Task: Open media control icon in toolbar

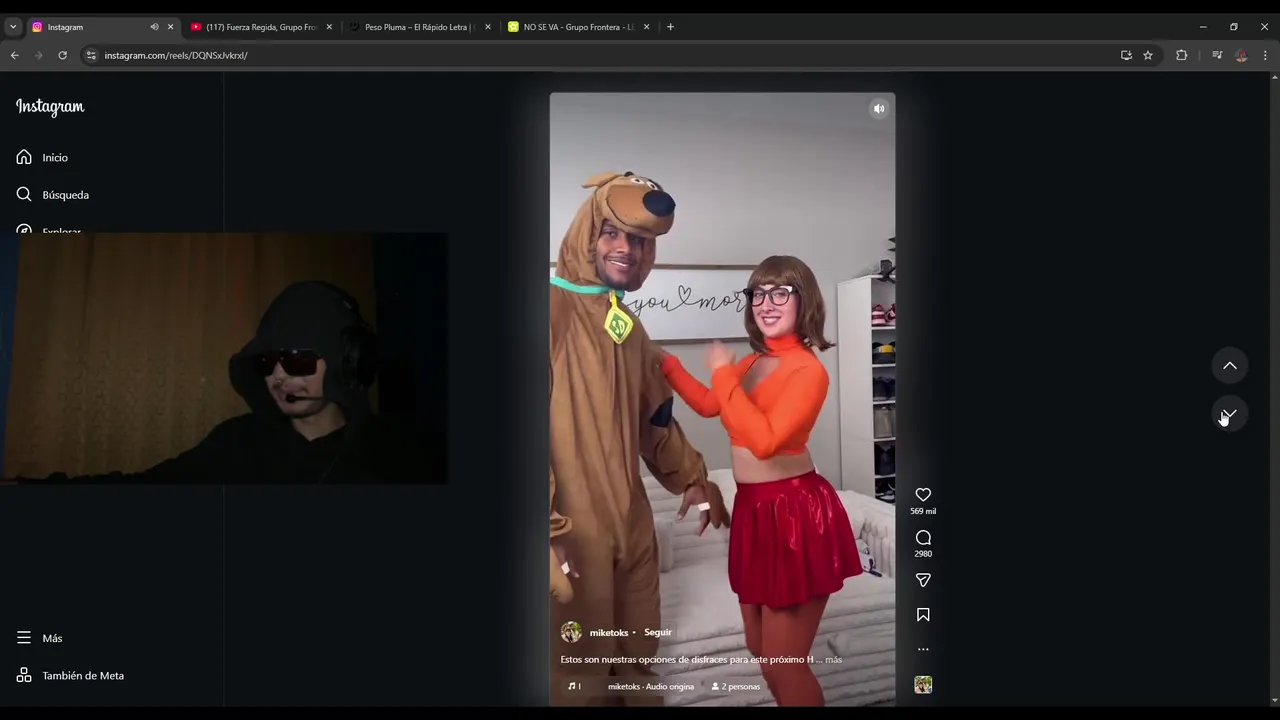Action: (1217, 55)
